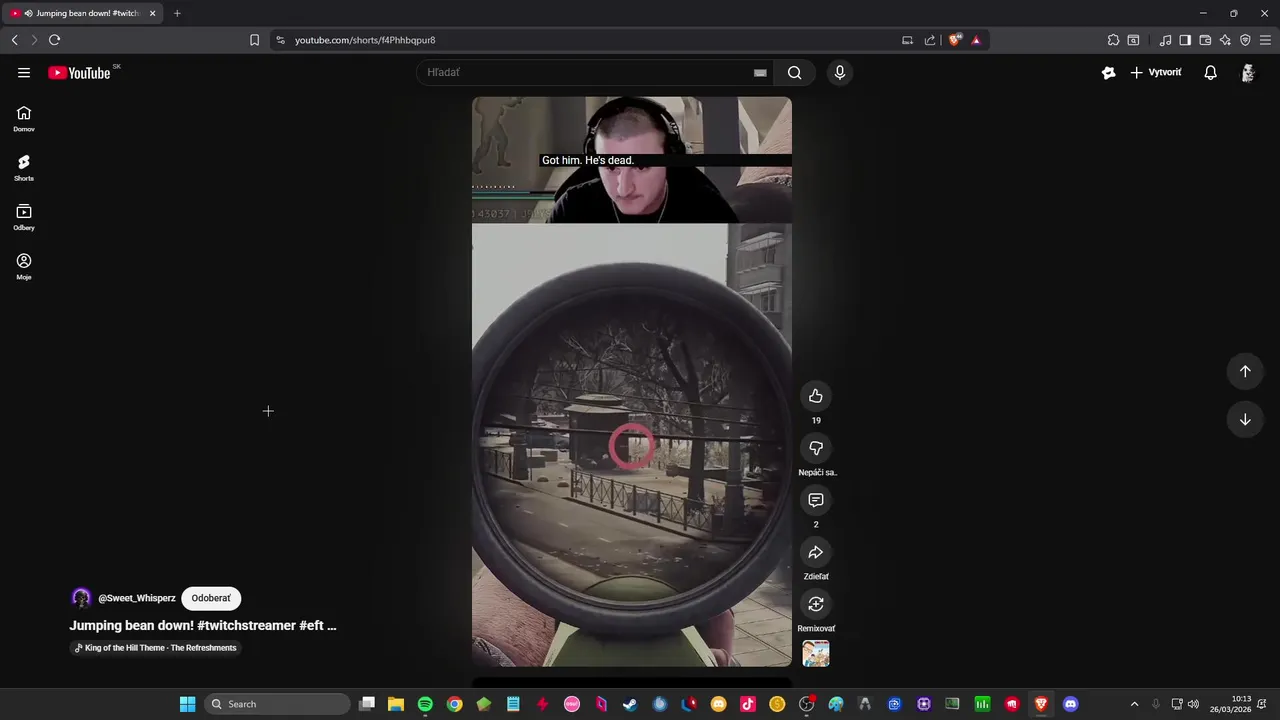Open the sound thumbnail below Remixovať
Image resolution: width=1280 pixels, height=720 pixels.
tap(816, 653)
